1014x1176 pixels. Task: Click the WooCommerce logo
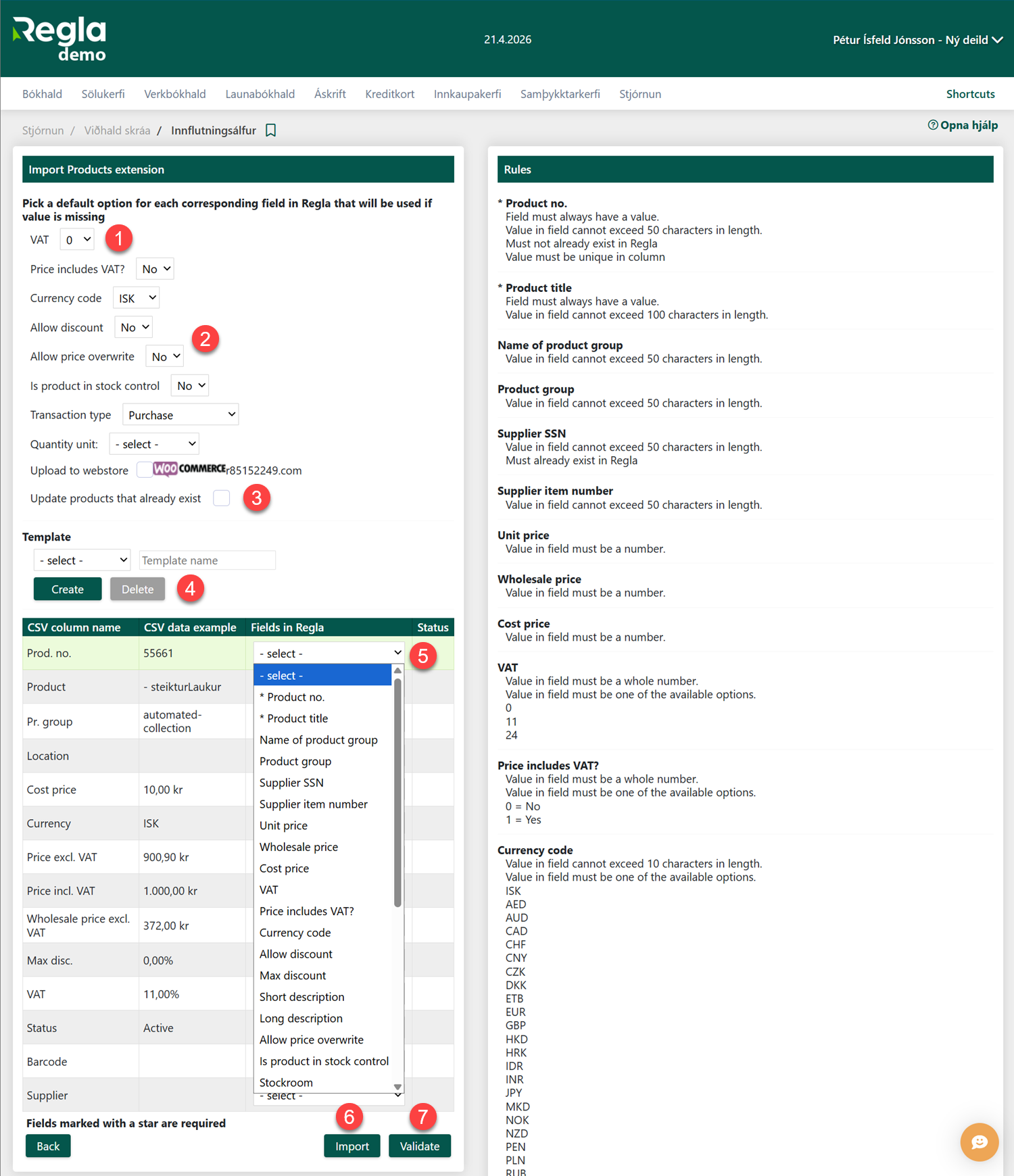189,469
